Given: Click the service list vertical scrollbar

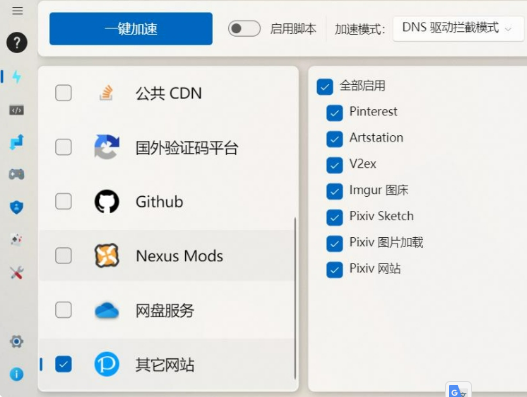Looking at the screenshot, I should coord(295,298).
